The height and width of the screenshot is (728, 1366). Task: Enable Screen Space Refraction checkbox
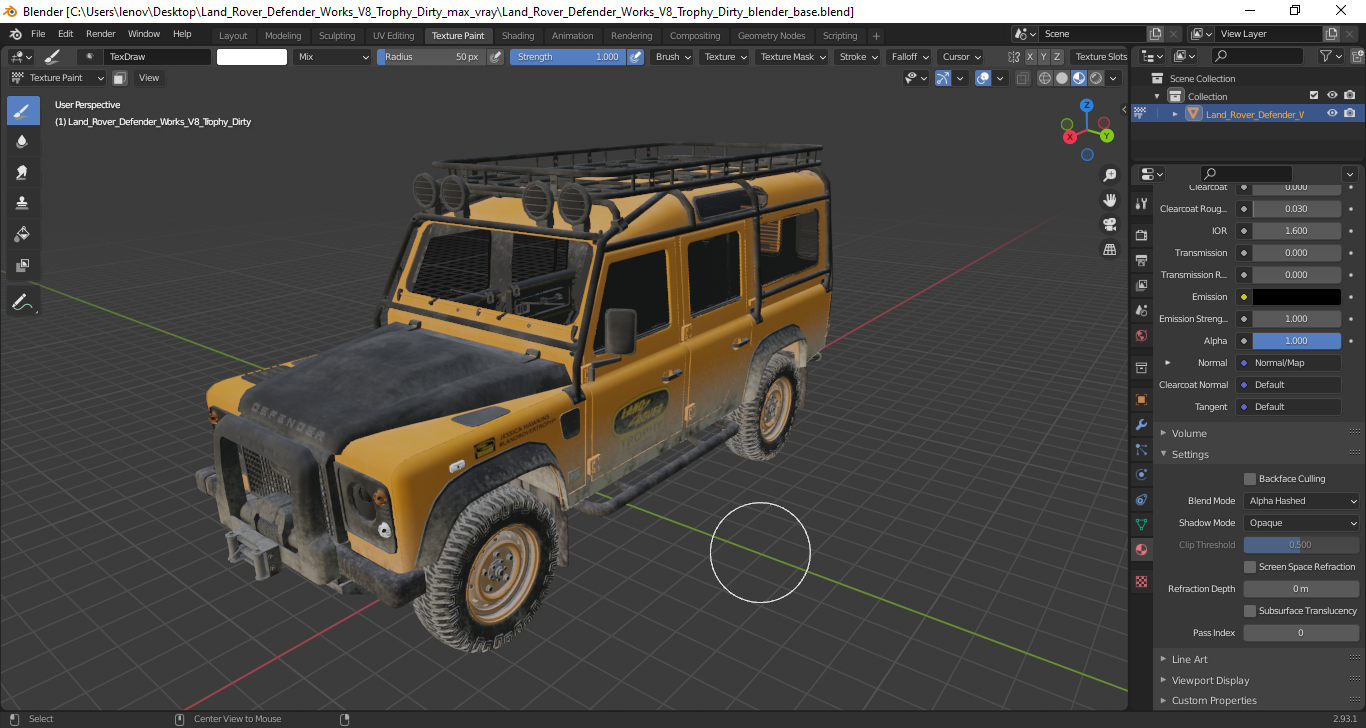point(1250,567)
